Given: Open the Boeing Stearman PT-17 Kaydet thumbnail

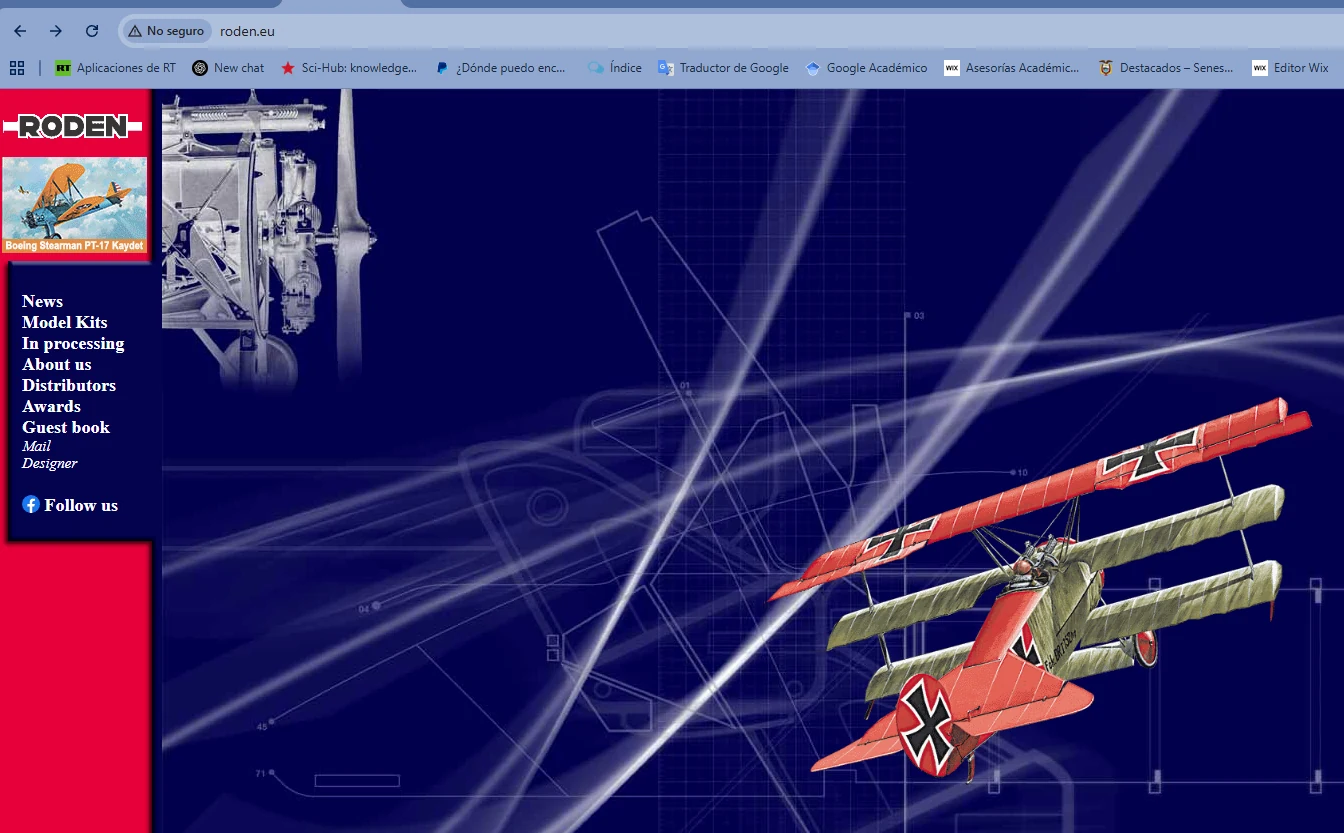Looking at the screenshot, I should pos(75,205).
